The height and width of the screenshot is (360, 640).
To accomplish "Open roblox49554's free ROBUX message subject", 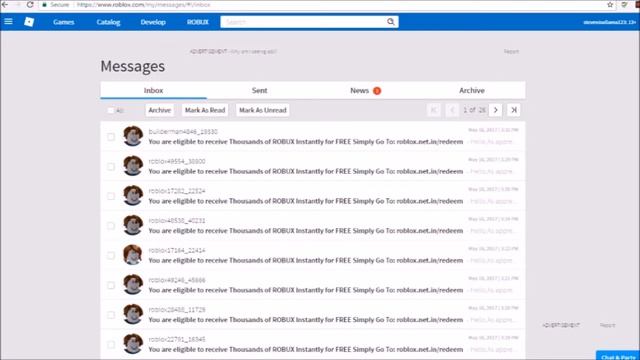I will coord(306,171).
